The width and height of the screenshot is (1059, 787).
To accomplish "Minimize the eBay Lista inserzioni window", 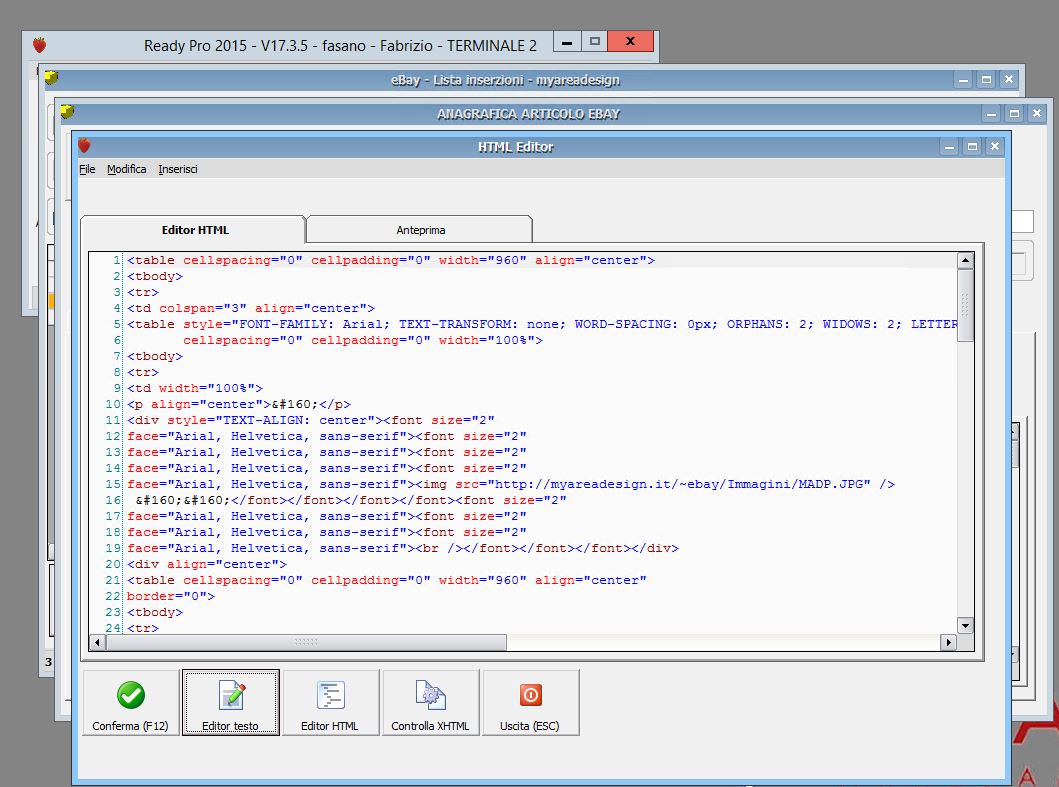I will click(962, 80).
